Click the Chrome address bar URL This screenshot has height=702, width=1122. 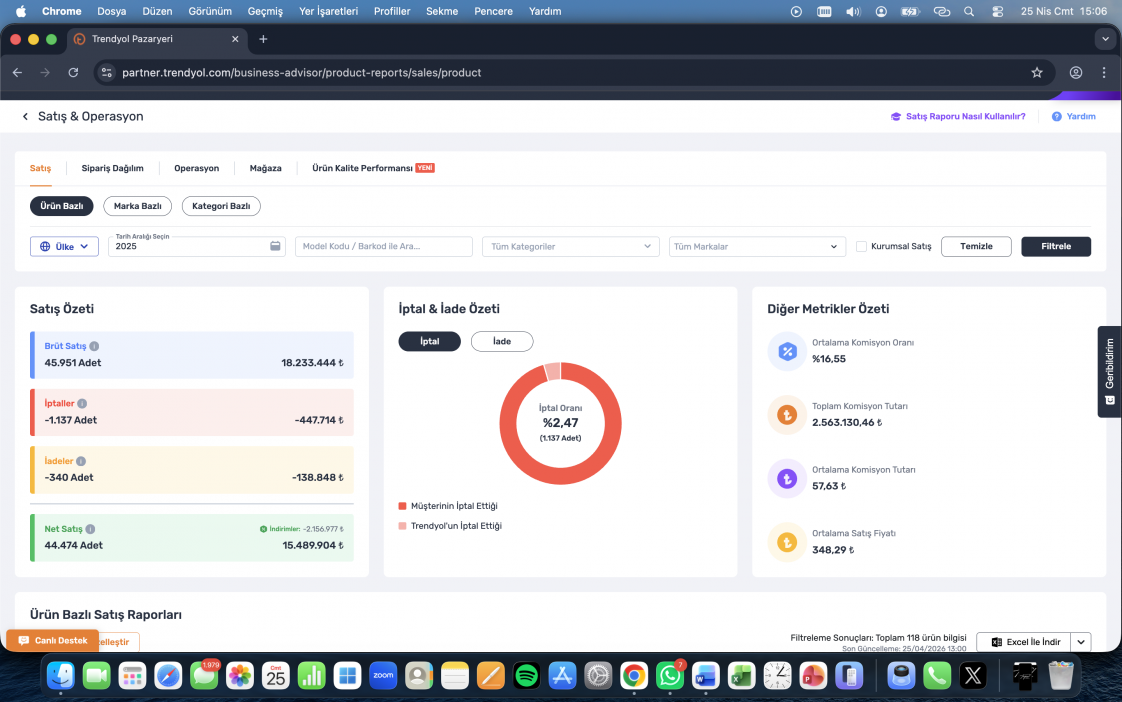[x=301, y=72]
